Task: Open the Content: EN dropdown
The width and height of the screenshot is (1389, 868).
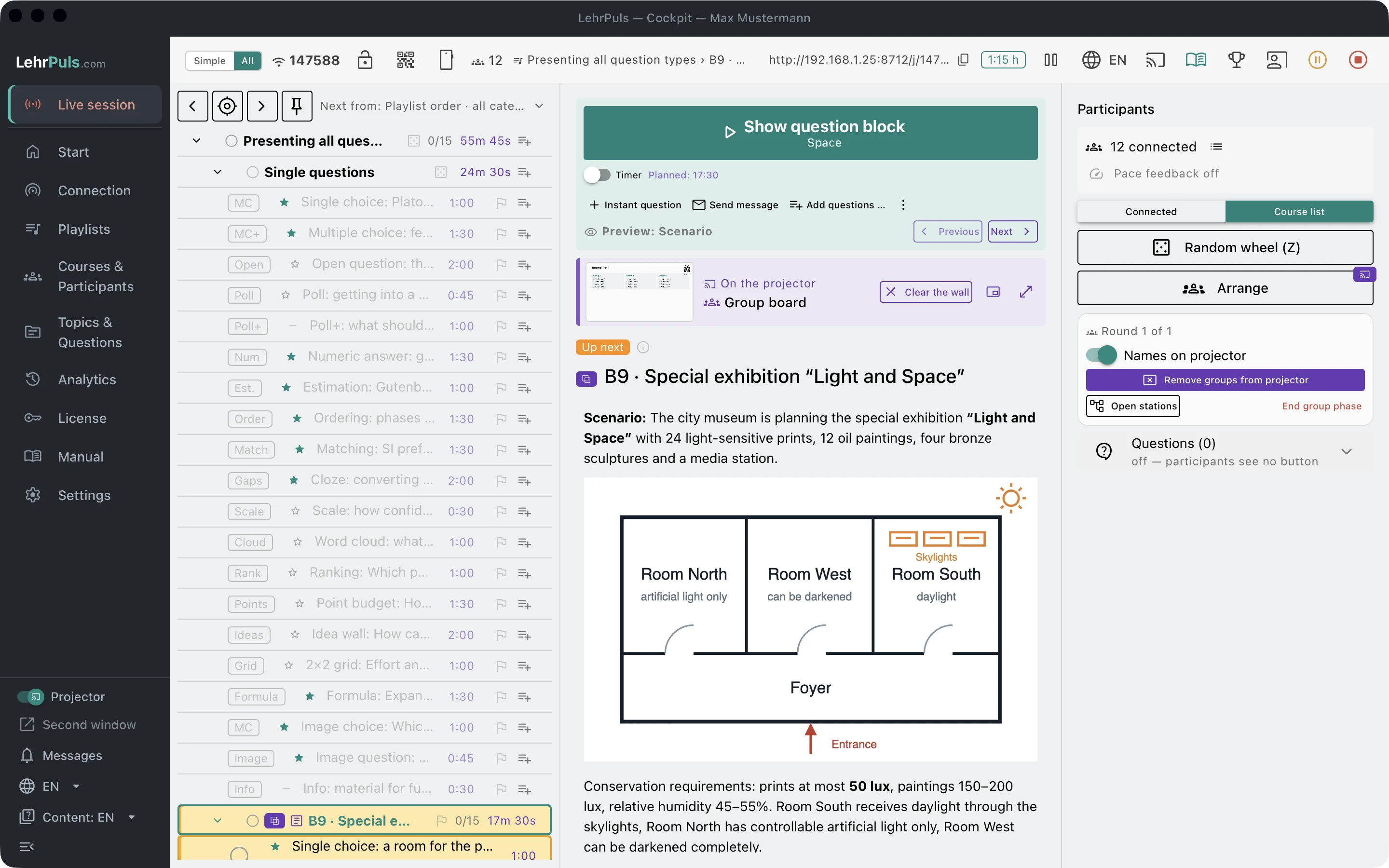Action: point(78,817)
